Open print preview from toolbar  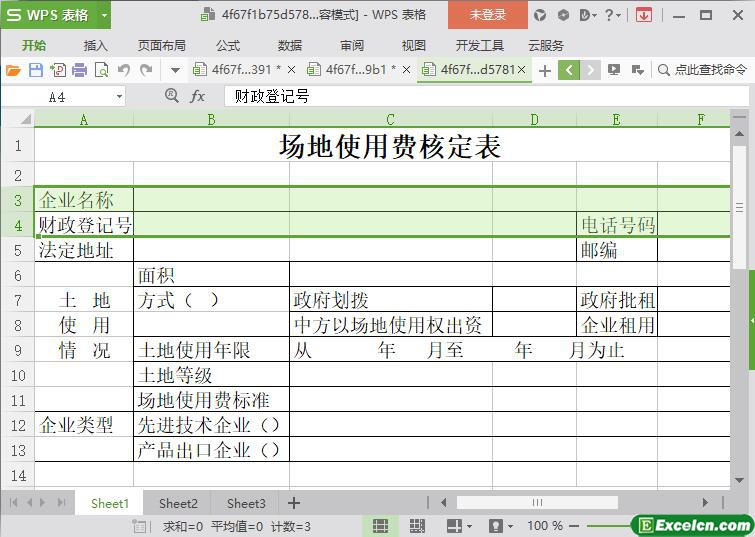click(101, 70)
